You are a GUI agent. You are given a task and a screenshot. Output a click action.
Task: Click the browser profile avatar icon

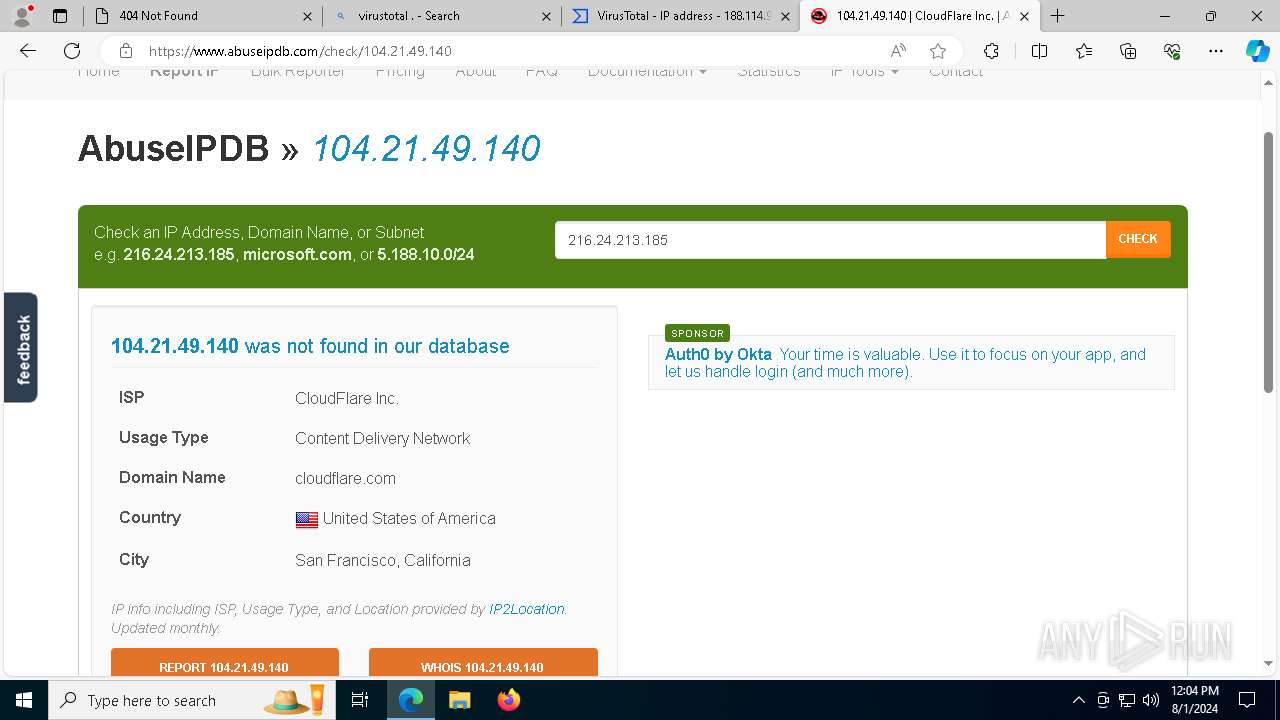22,16
